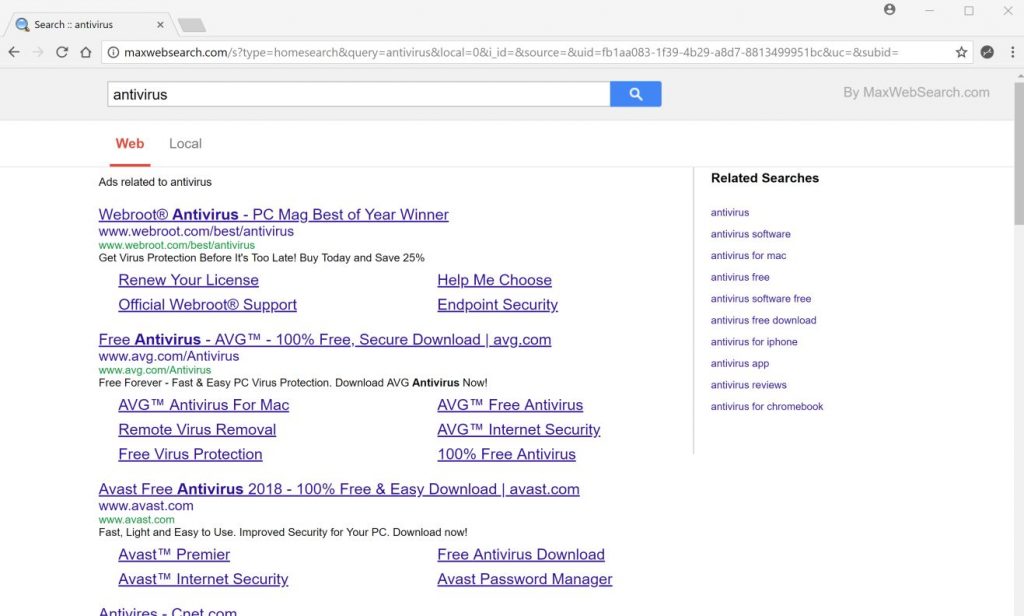Open Avast Internet Security link
The width and height of the screenshot is (1024, 616).
203,579
